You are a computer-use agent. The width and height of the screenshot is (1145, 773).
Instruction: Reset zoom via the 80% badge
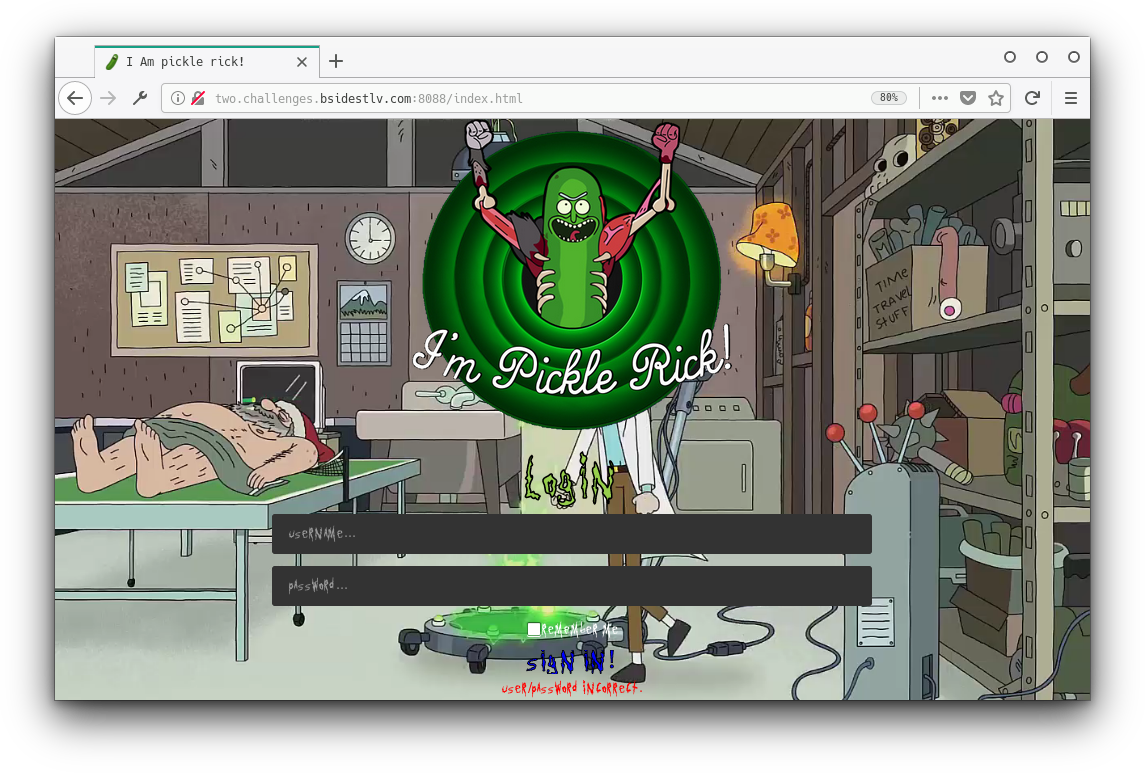(888, 98)
